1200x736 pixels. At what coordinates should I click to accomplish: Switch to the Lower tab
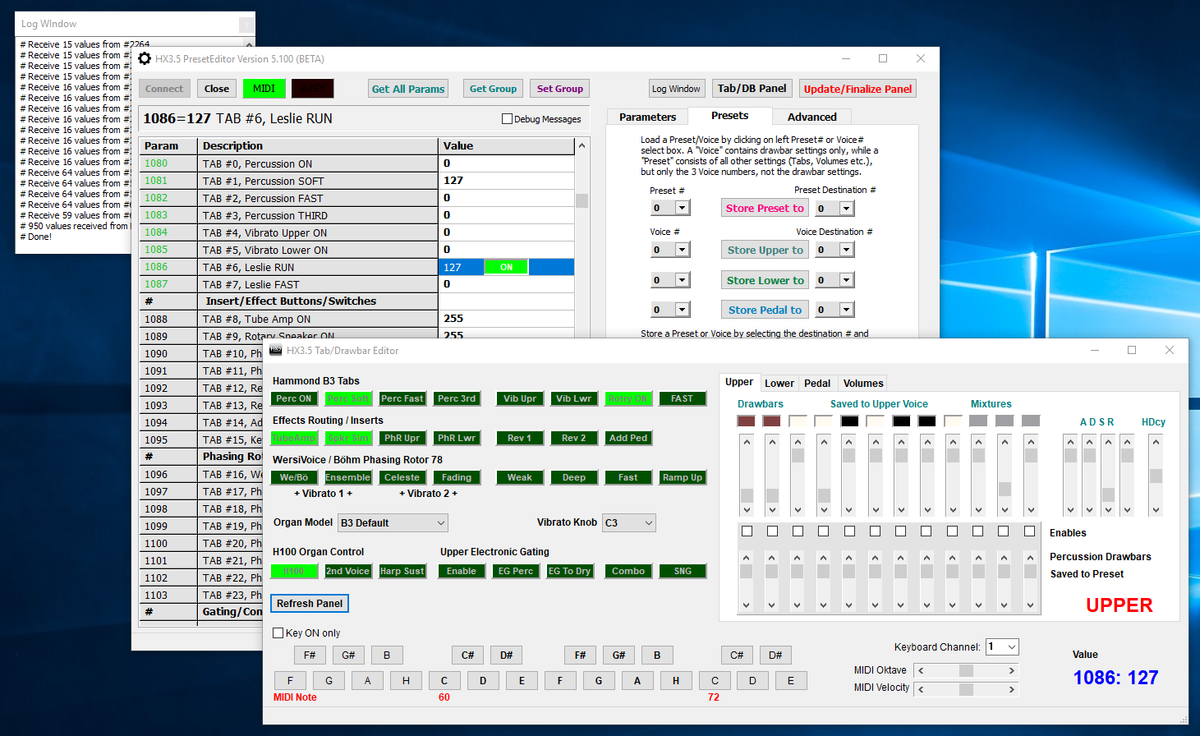click(x=779, y=382)
